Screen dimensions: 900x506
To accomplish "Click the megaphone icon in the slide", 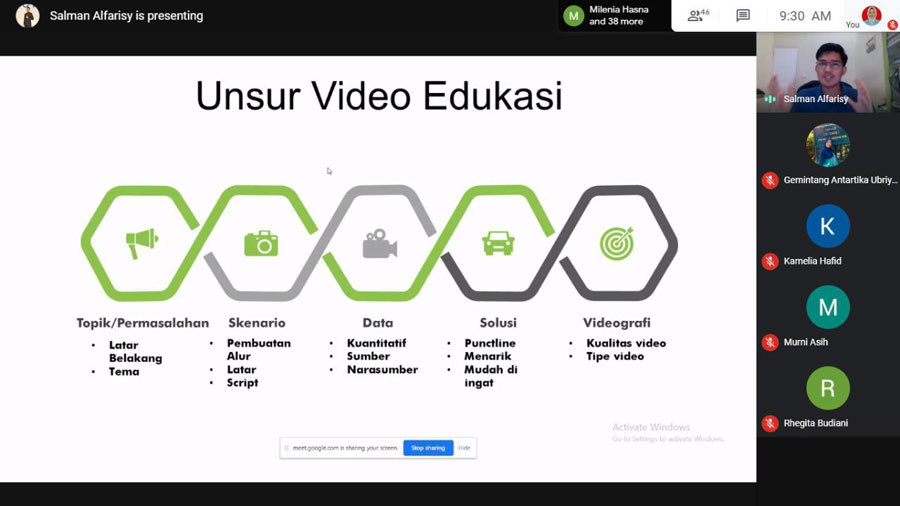I will (x=142, y=243).
